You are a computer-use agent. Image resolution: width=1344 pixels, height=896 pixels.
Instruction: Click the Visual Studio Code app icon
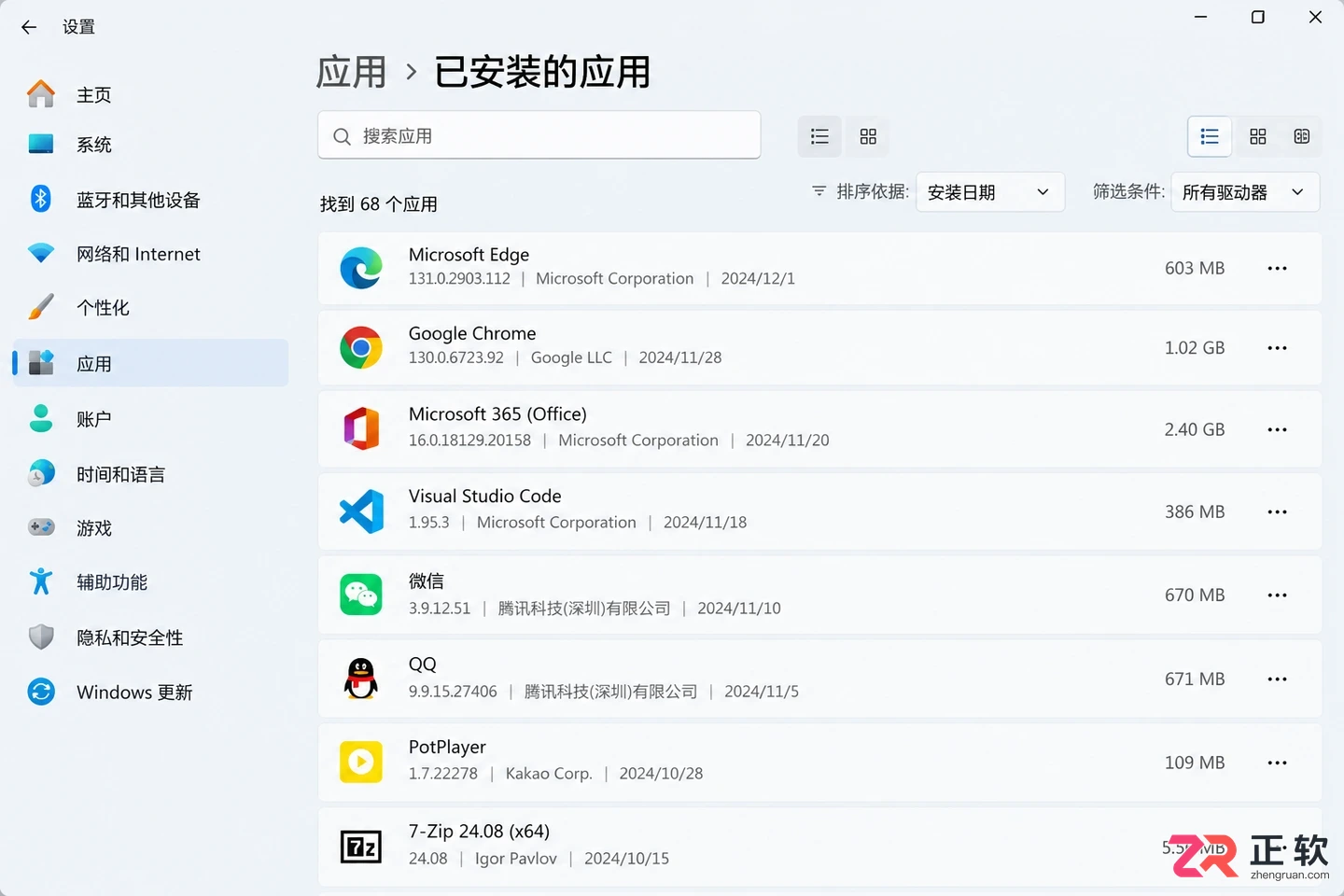(x=361, y=511)
